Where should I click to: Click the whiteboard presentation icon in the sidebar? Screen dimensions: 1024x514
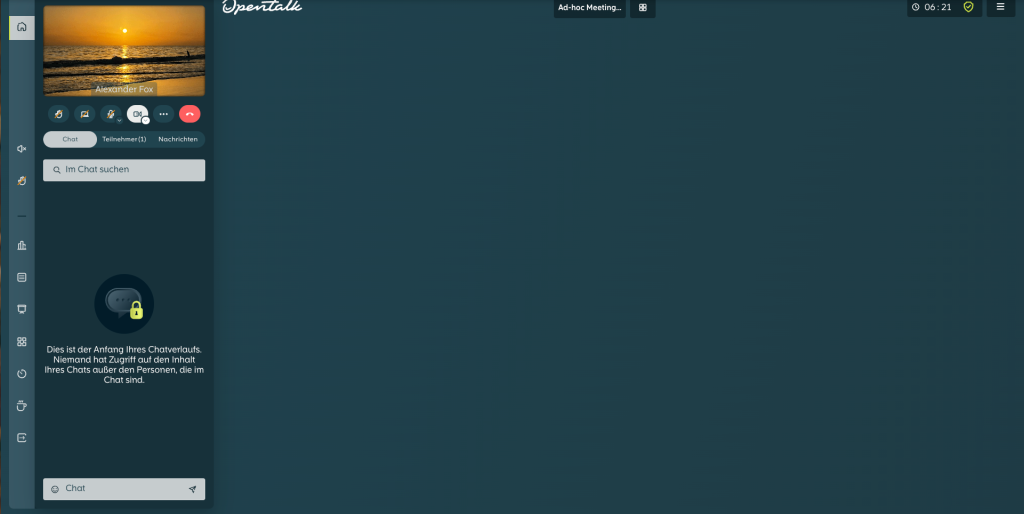tap(22, 309)
